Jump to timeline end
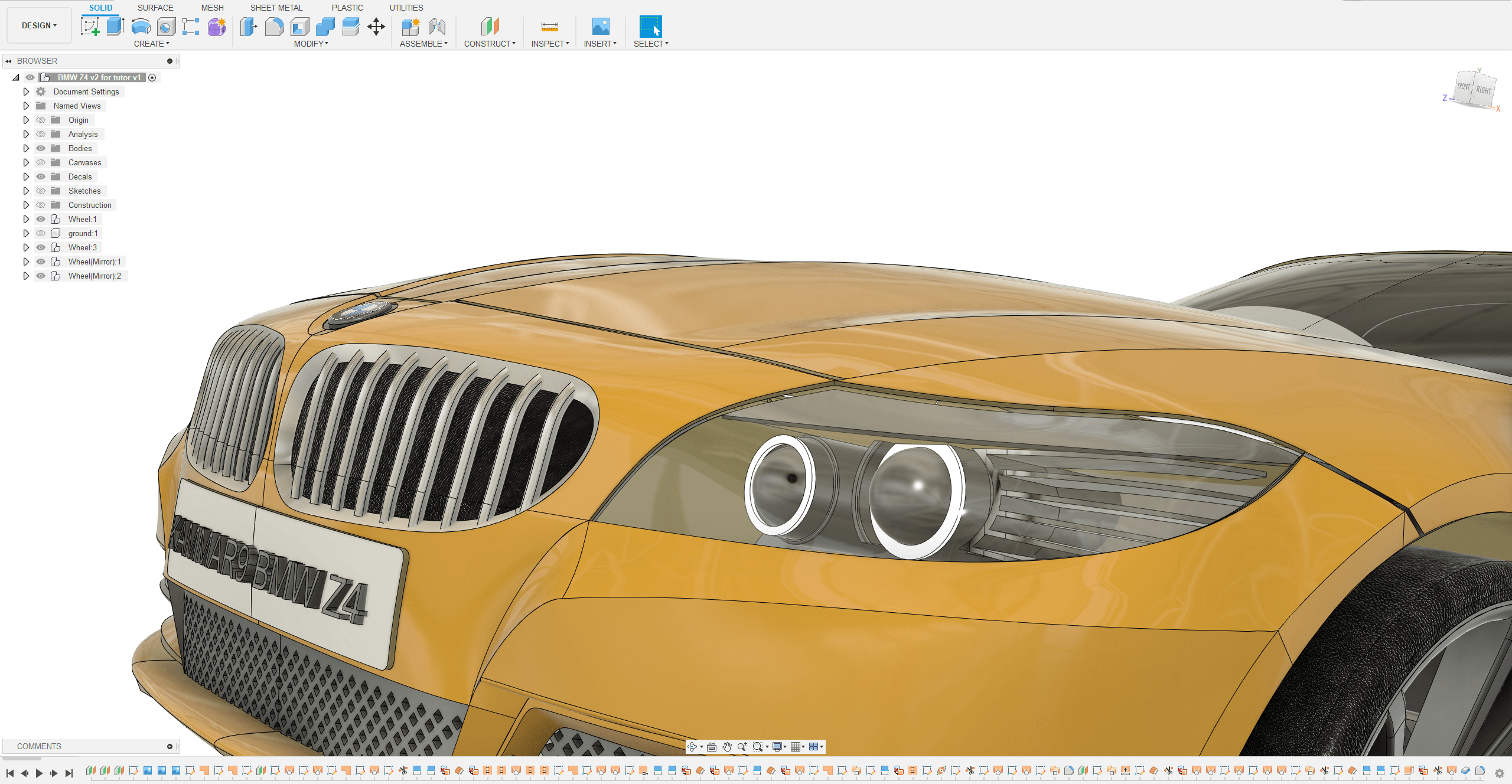The height and width of the screenshot is (784, 1512). [69, 773]
